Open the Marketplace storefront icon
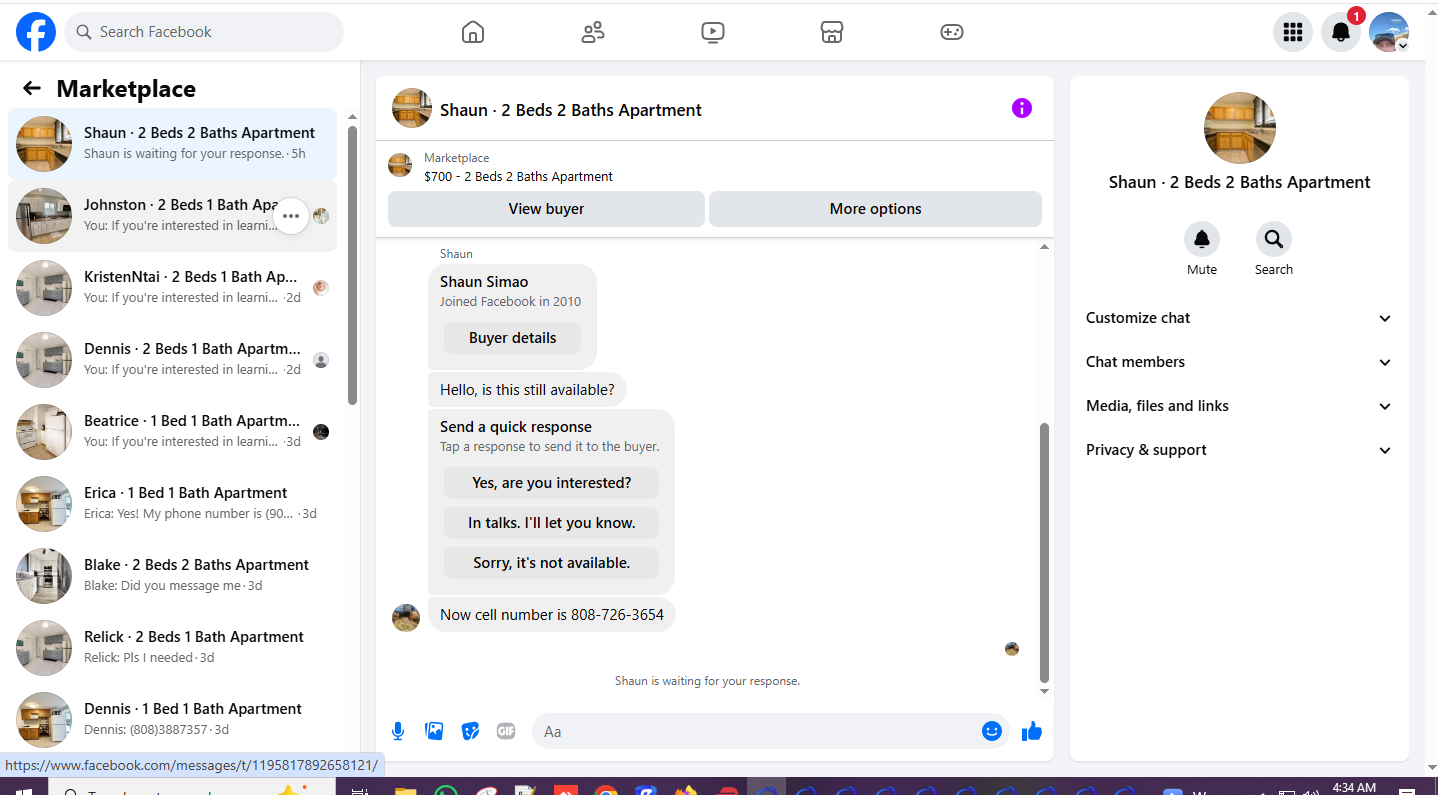The width and height of the screenshot is (1438, 795). pos(832,32)
